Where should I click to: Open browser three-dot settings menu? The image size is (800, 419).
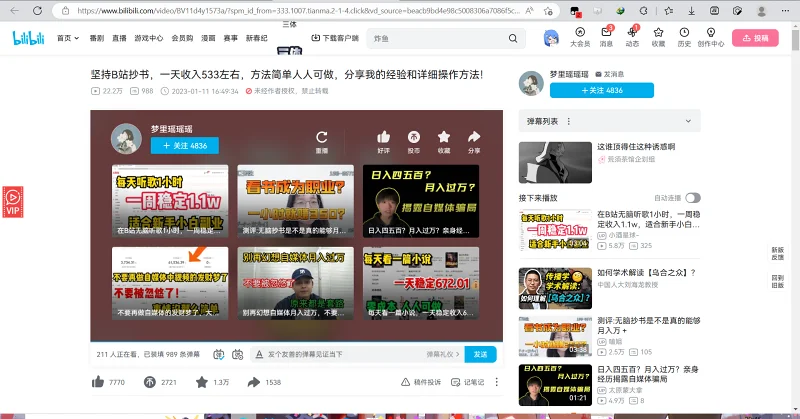(785, 10)
